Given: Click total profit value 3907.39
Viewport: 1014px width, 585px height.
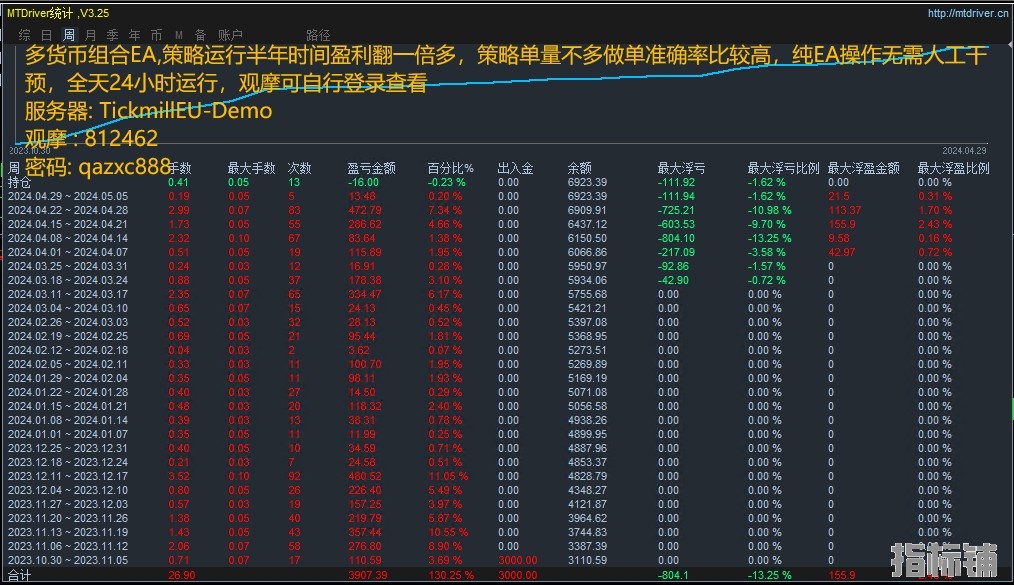Looking at the screenshot, I should (368, 575).
